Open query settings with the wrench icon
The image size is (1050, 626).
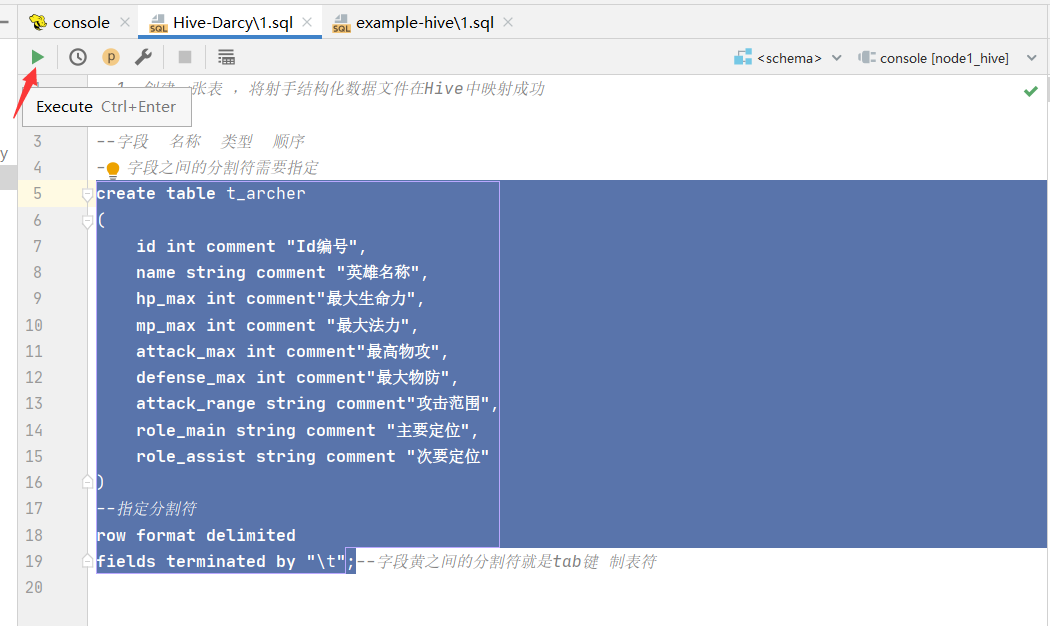(x=143, y=58)
